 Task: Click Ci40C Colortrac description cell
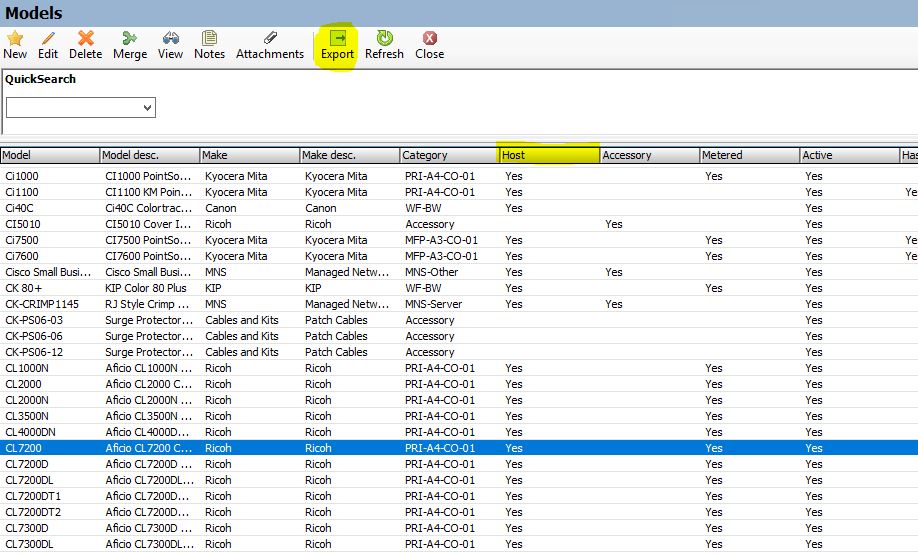tap(149, 208)
